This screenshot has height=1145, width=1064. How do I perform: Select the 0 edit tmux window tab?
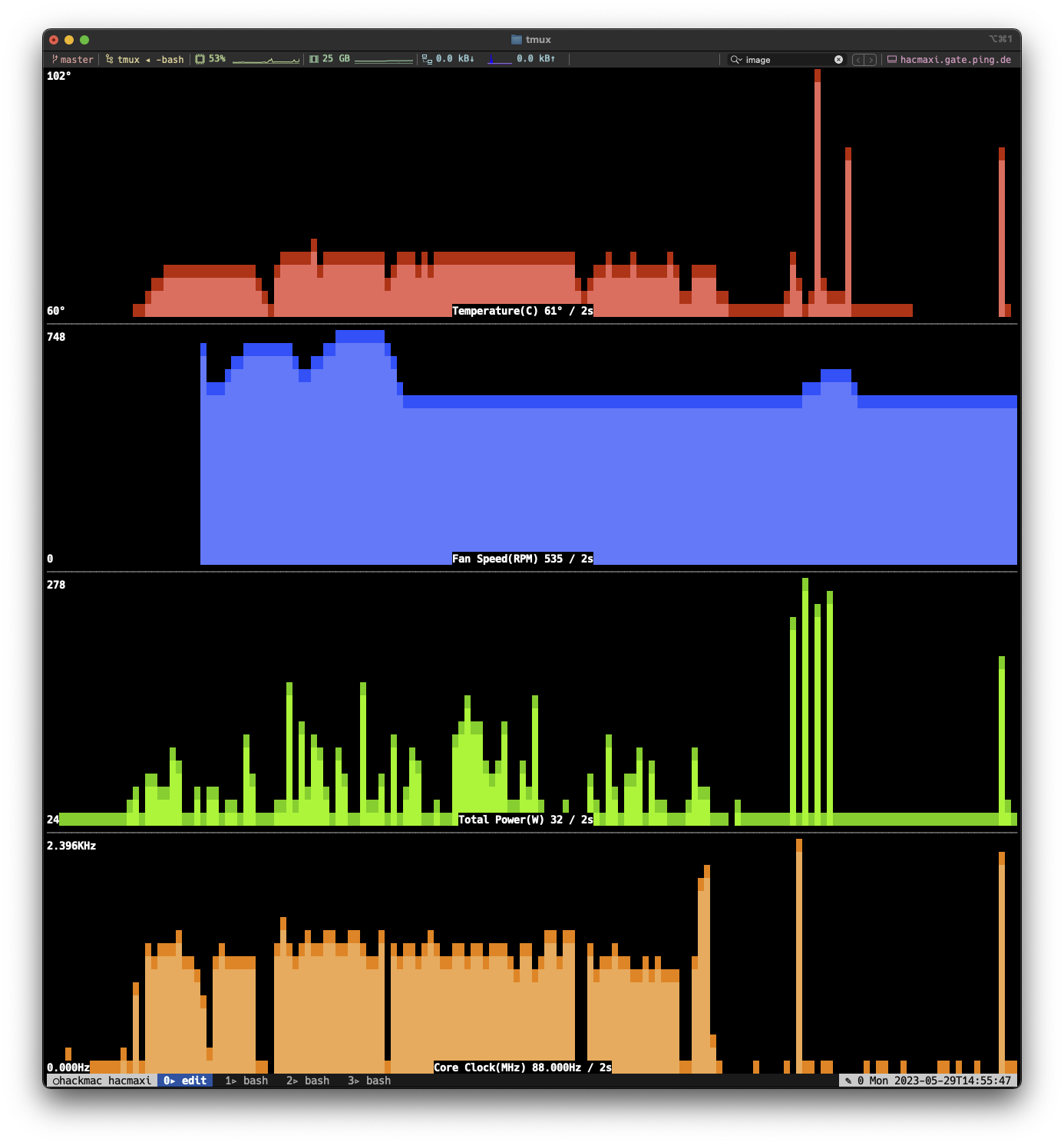click(185, 1081)
